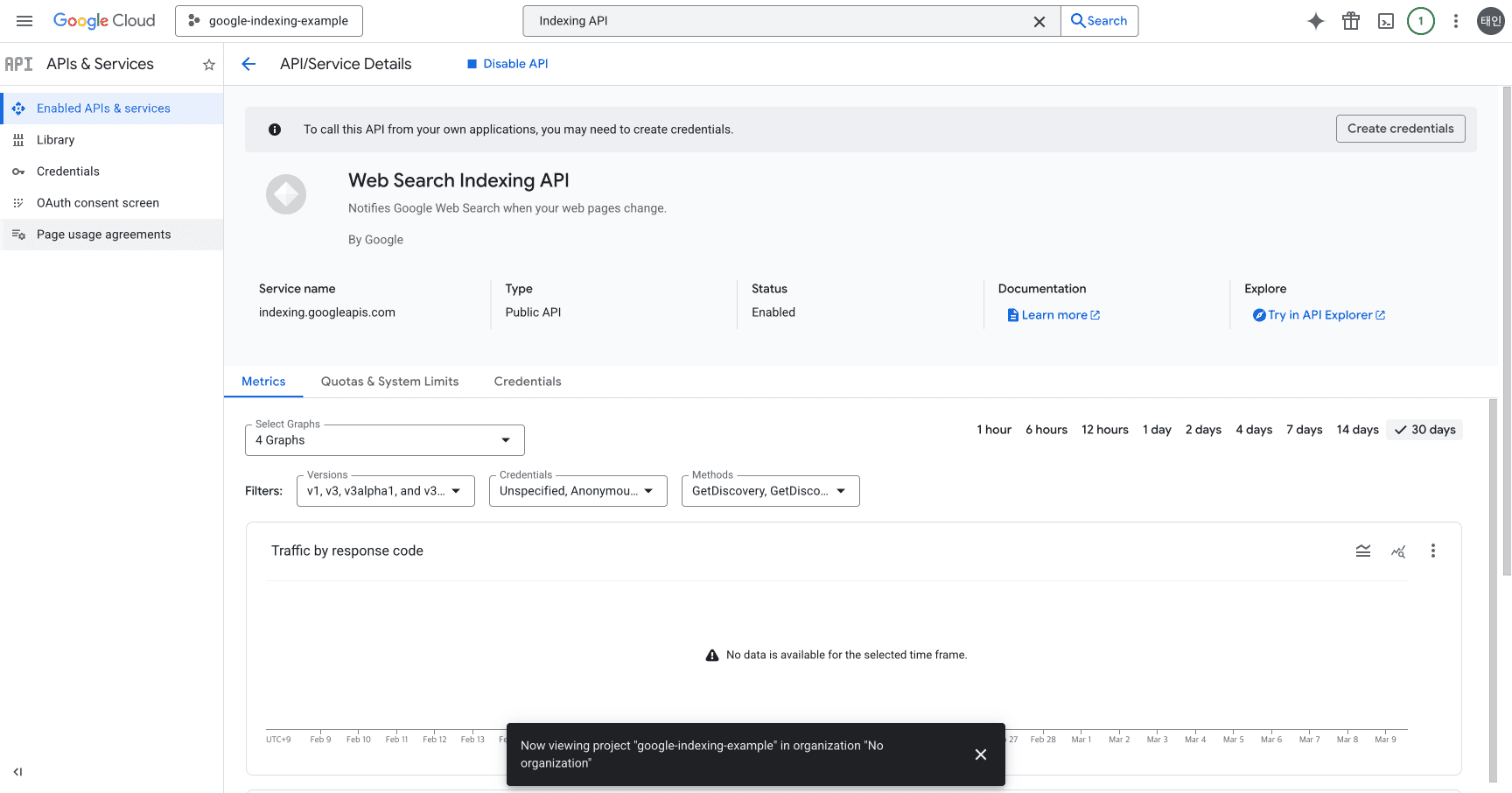Expand the Select Graphs dropdown

(x=385, y=440)
